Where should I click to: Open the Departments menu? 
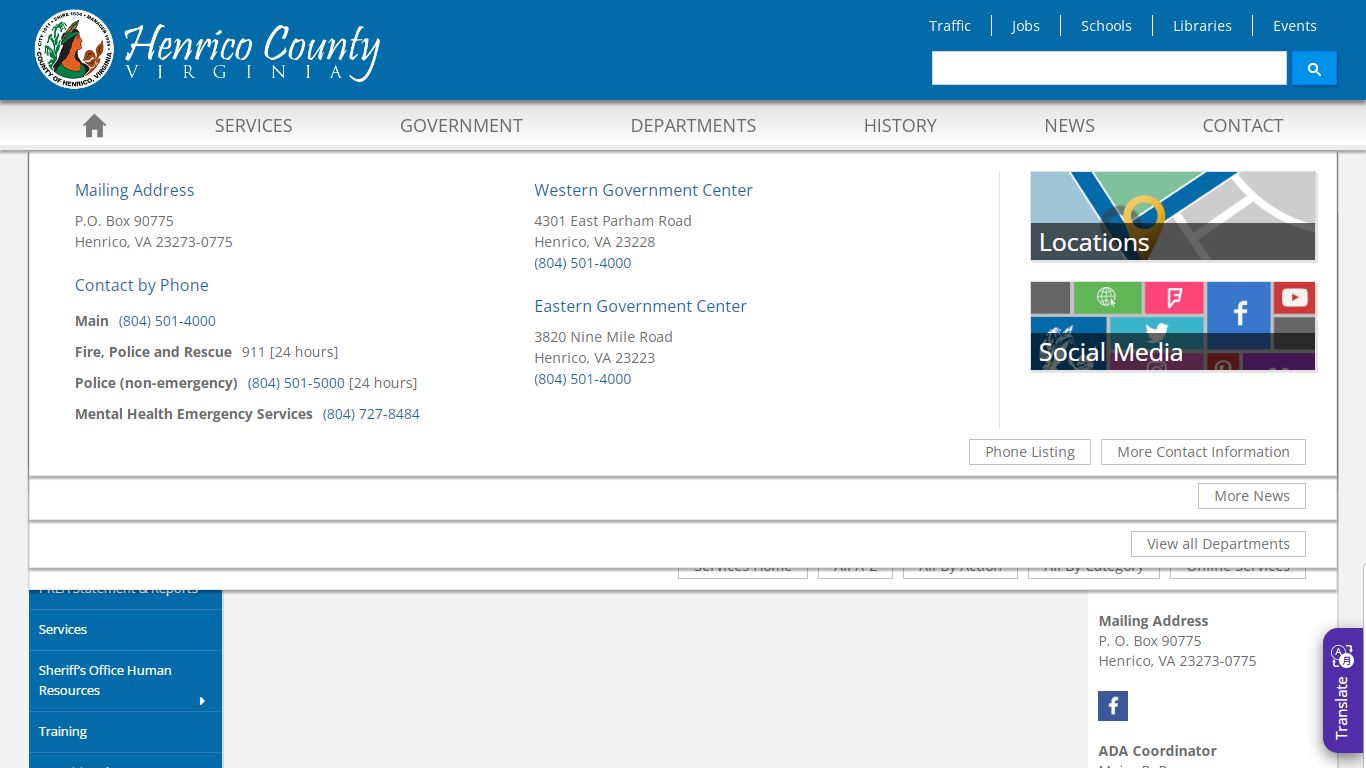tap(693, 125)
